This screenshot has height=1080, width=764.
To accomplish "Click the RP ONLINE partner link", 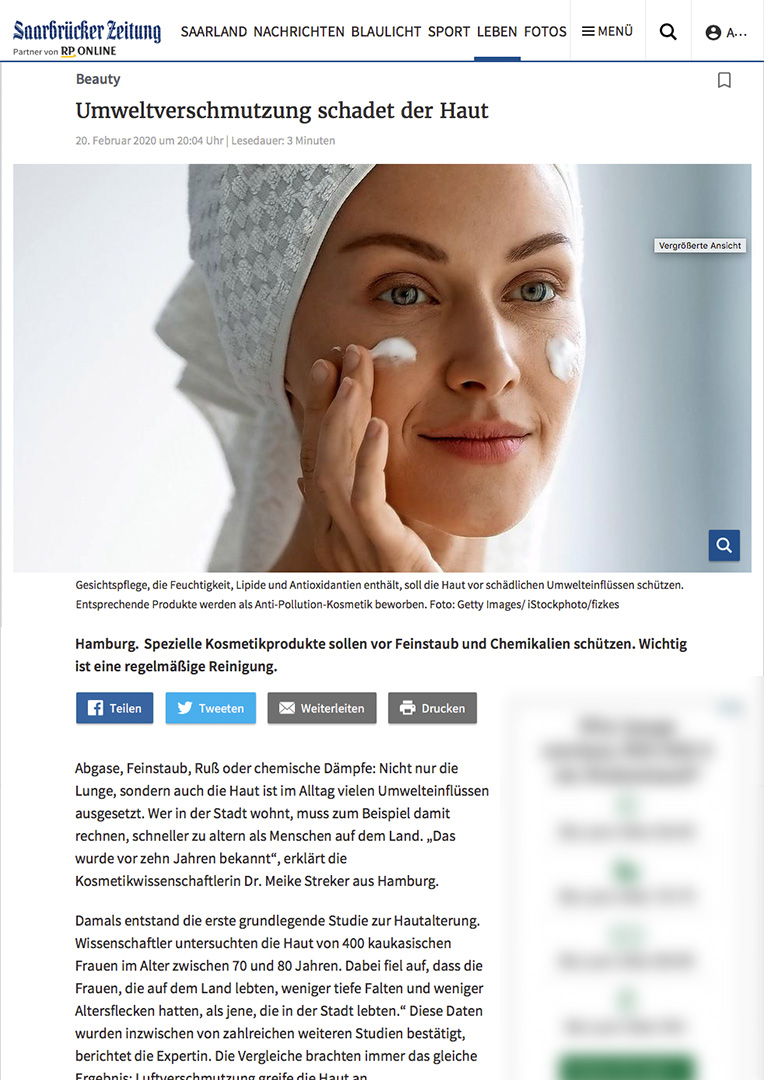I will (88, 51).
